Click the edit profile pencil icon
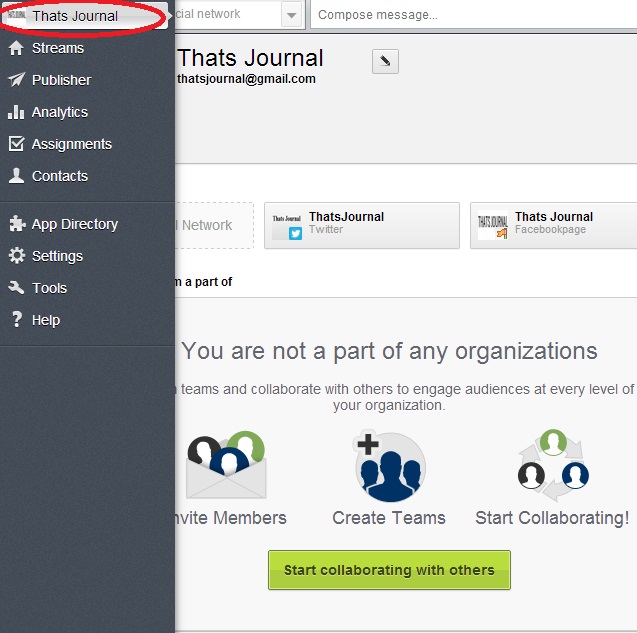The width and height of the screenshot is (637, 633). 385,61
